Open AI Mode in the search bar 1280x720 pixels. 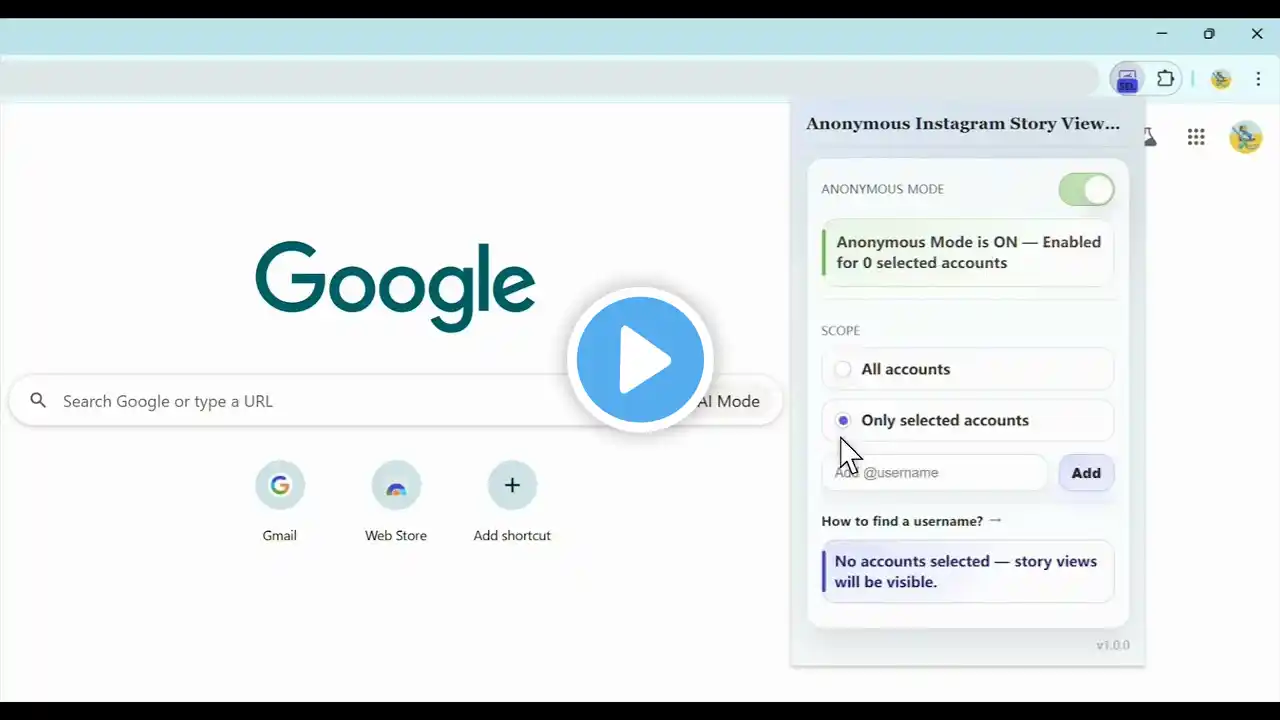tap(728, 401)
